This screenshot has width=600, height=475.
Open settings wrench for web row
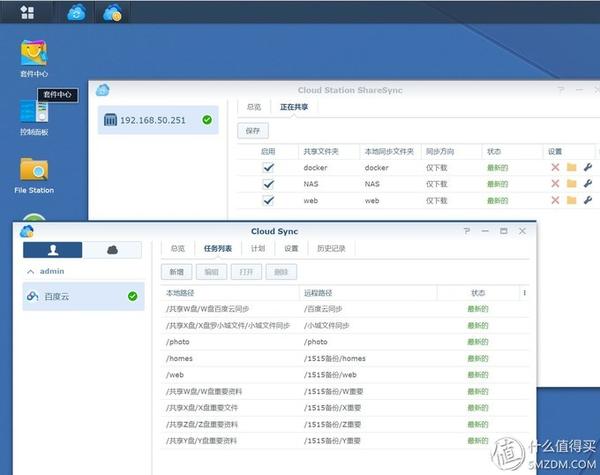coord(588,200)
